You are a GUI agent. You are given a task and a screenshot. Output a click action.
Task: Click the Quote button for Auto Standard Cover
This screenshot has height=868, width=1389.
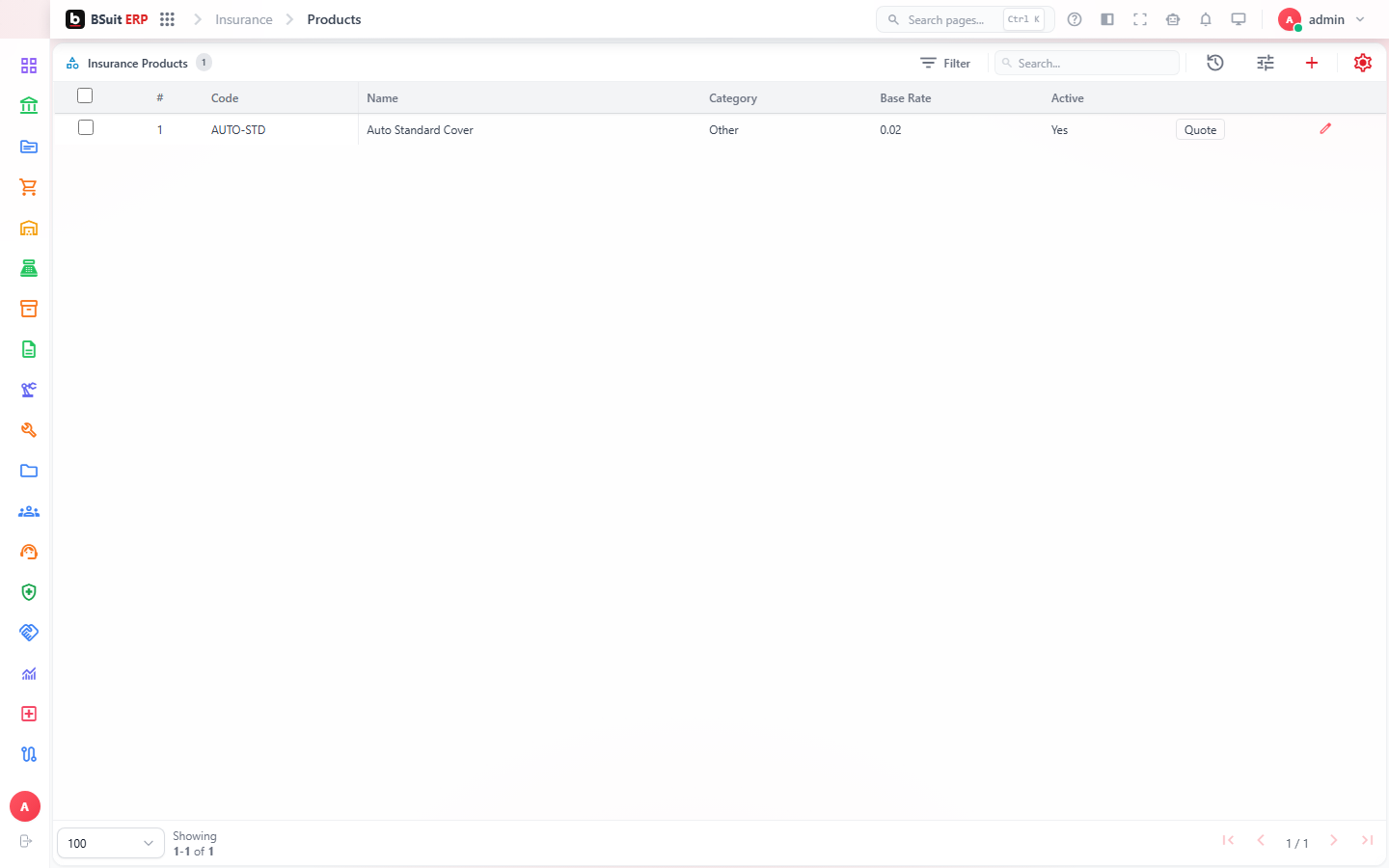[1200, 130]
